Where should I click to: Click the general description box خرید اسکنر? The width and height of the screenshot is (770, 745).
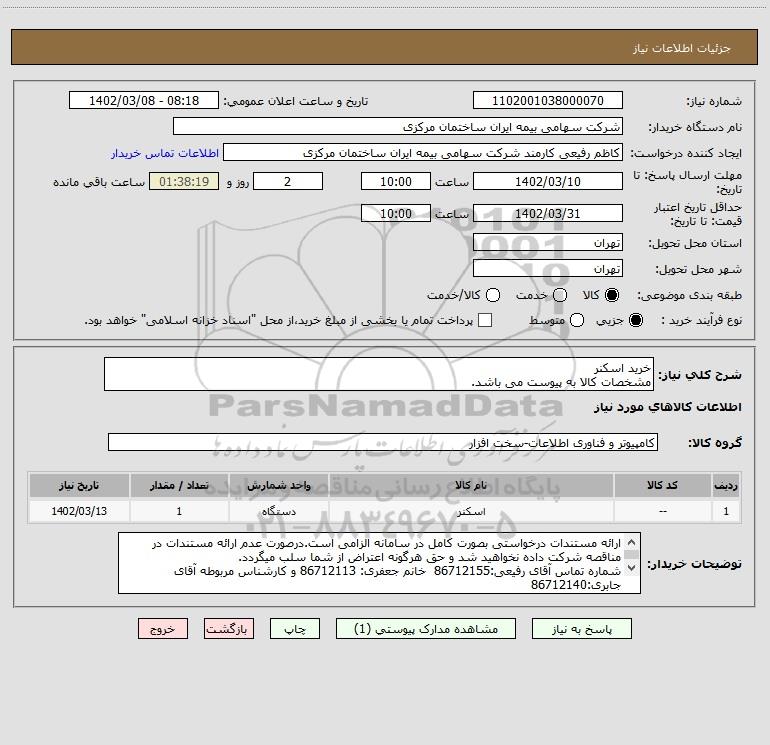(379, 375)
